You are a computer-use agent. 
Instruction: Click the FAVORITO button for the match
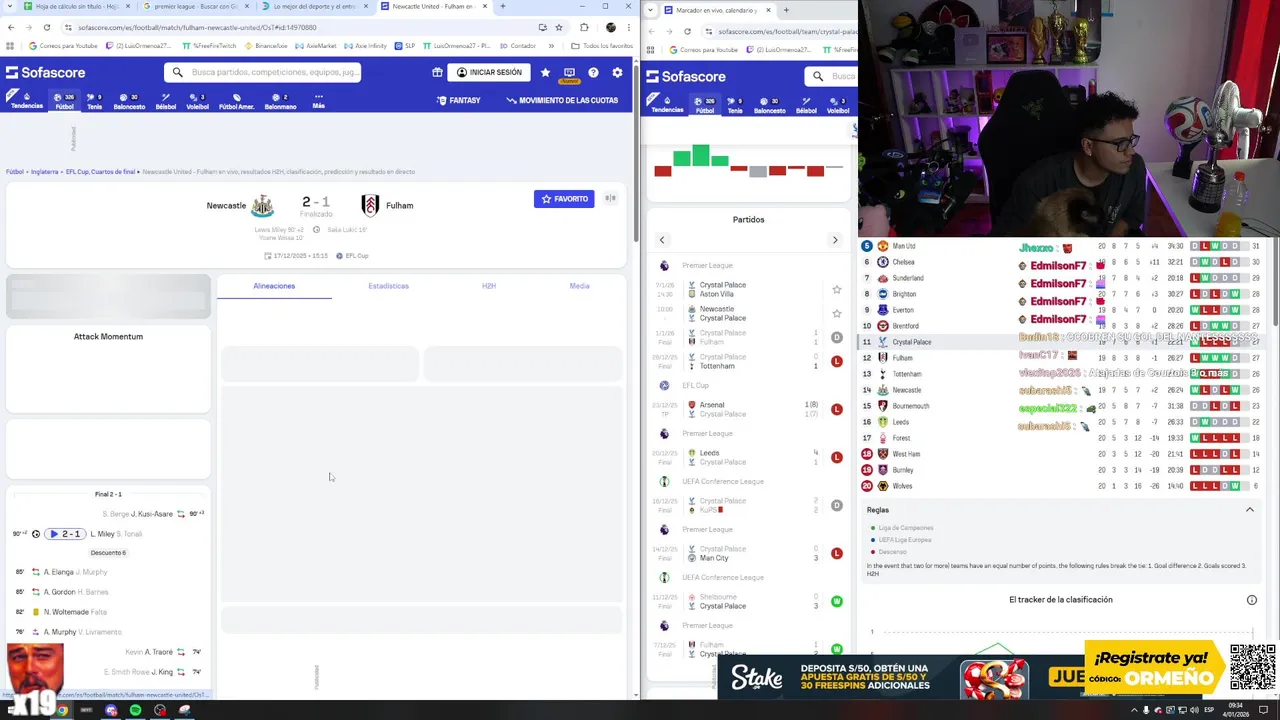pos(564,199)
